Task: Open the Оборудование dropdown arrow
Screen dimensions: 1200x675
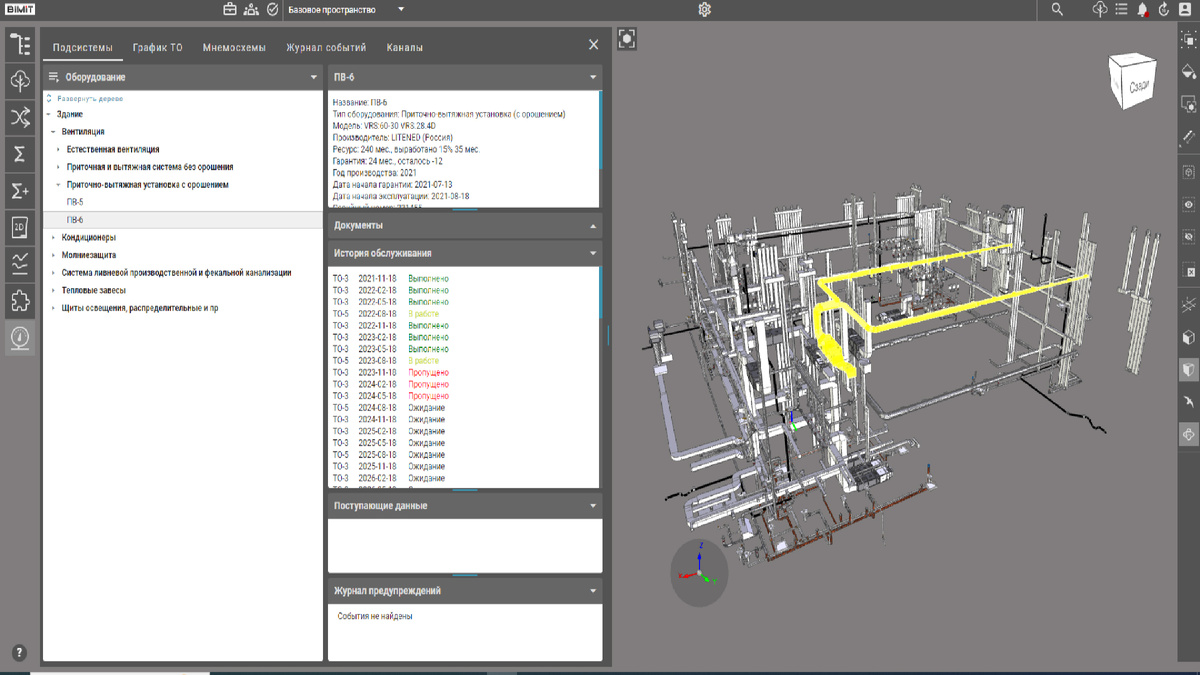Action: [314, 77]
